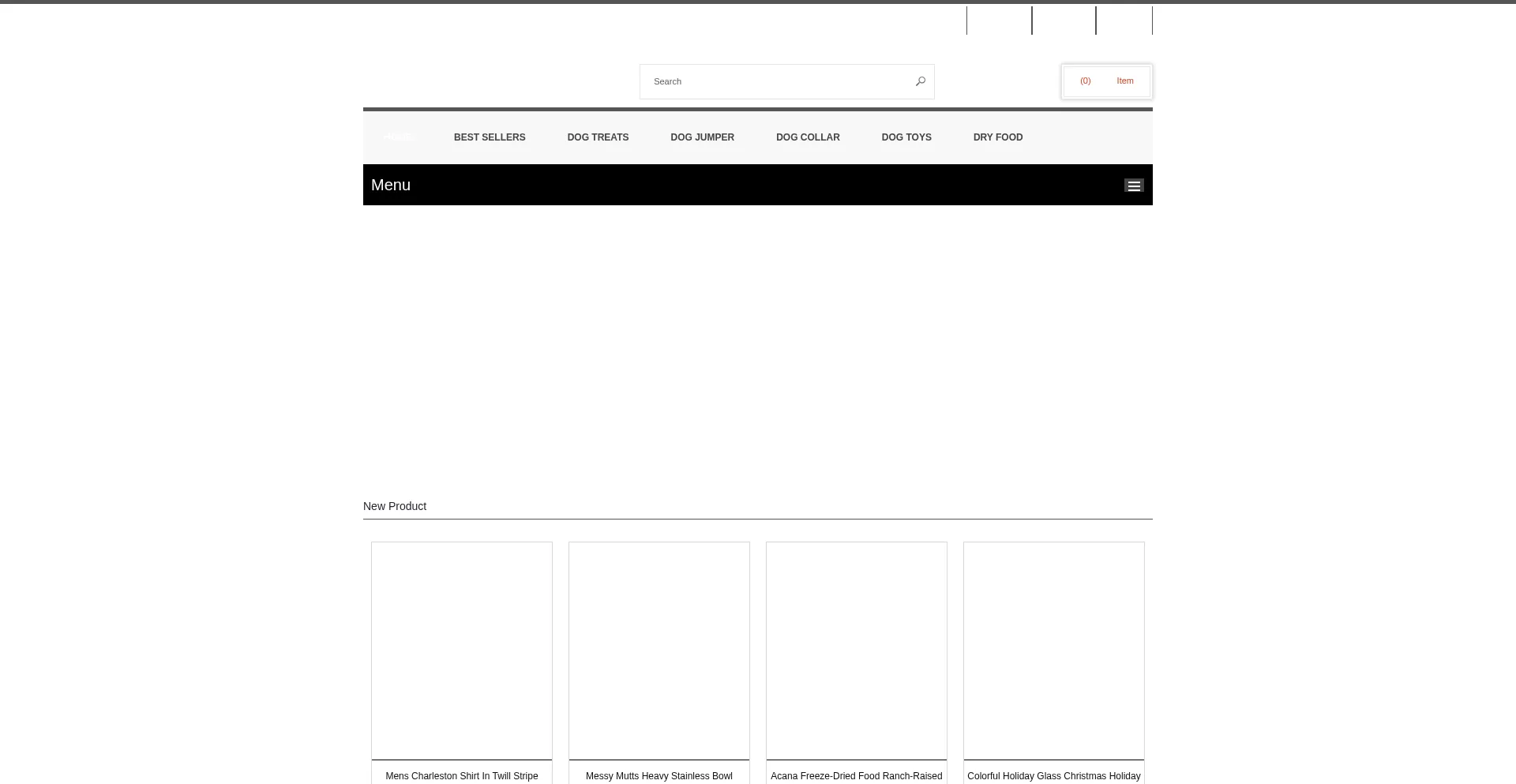Screen dimensions: 1516x784
Task: Open the (0) Item cart box
Action: [1106, 81]
